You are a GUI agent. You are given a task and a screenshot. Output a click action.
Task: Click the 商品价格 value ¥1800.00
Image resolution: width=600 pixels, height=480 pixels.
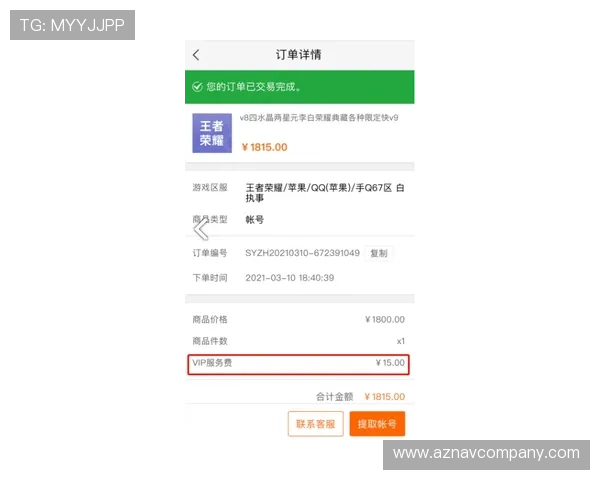coord(385,319)
